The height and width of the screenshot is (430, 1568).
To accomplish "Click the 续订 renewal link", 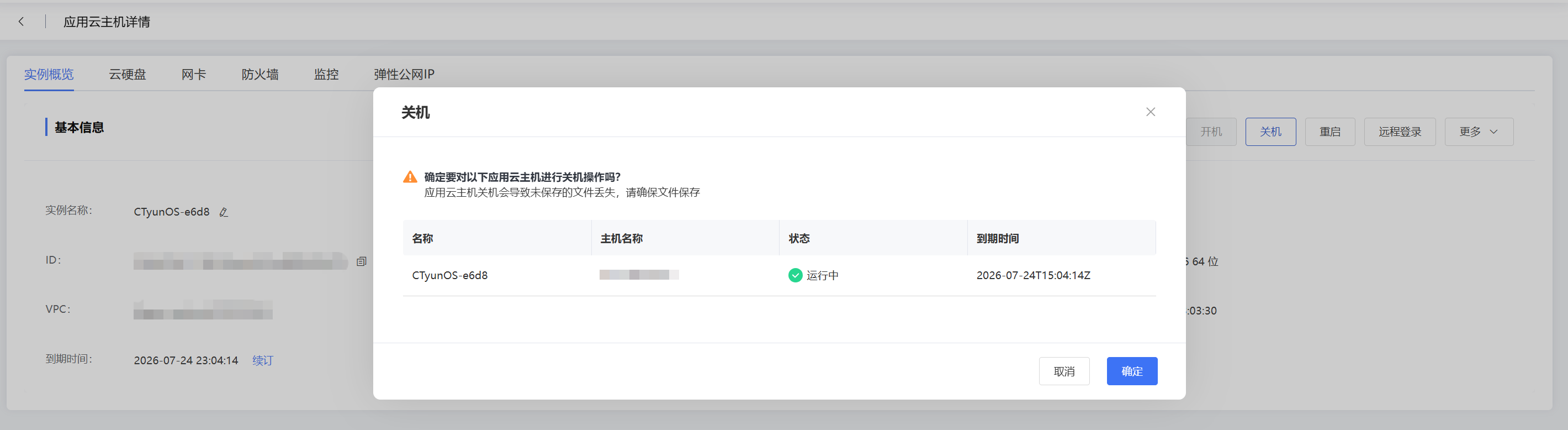I will pos(263,360).
